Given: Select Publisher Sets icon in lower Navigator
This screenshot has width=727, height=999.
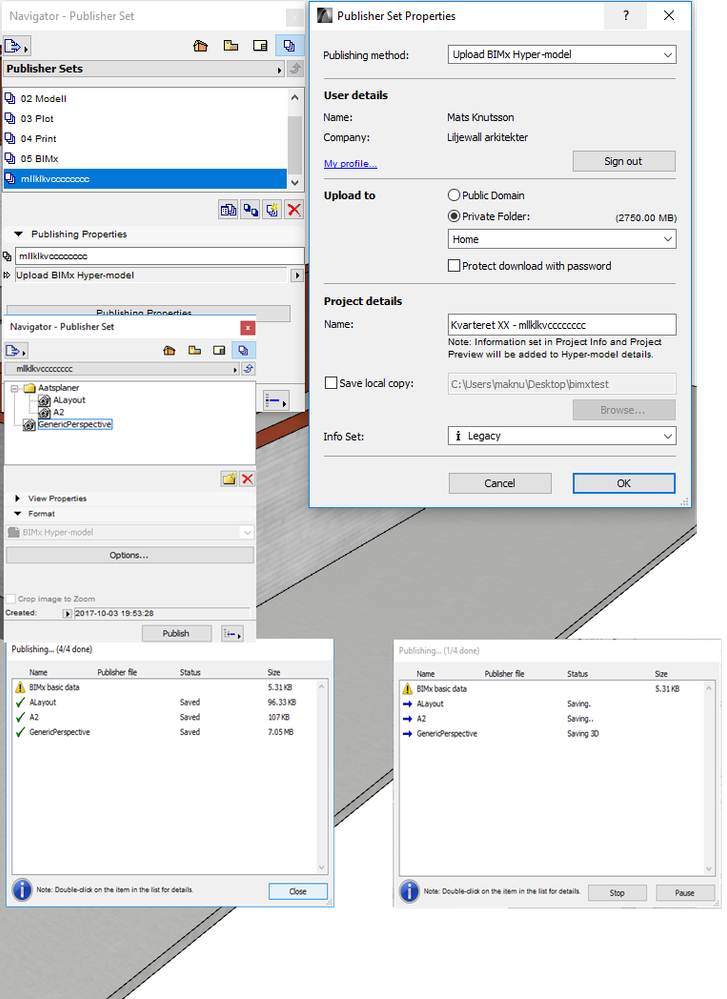Looking at the screenshot, I should coord(243,350).
